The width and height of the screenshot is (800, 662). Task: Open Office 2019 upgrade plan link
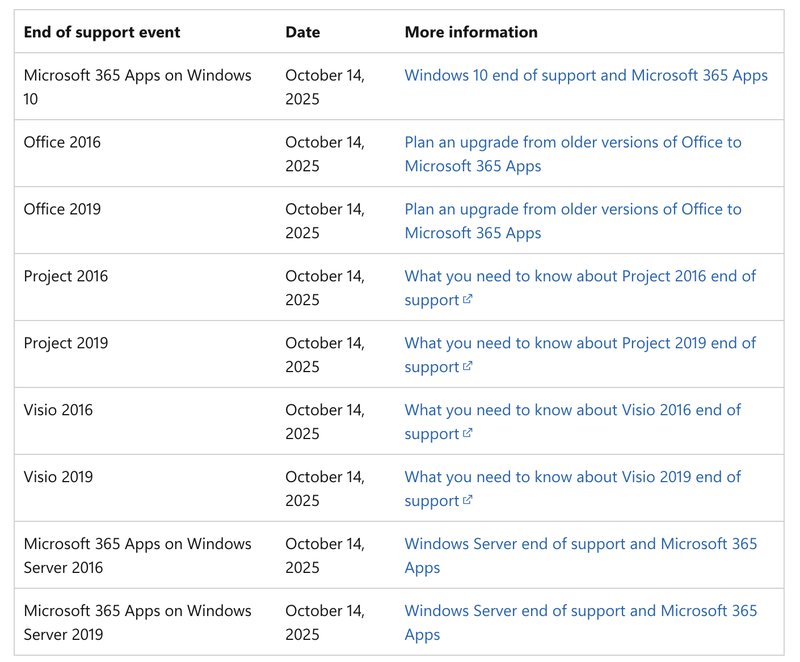point(573,220)
